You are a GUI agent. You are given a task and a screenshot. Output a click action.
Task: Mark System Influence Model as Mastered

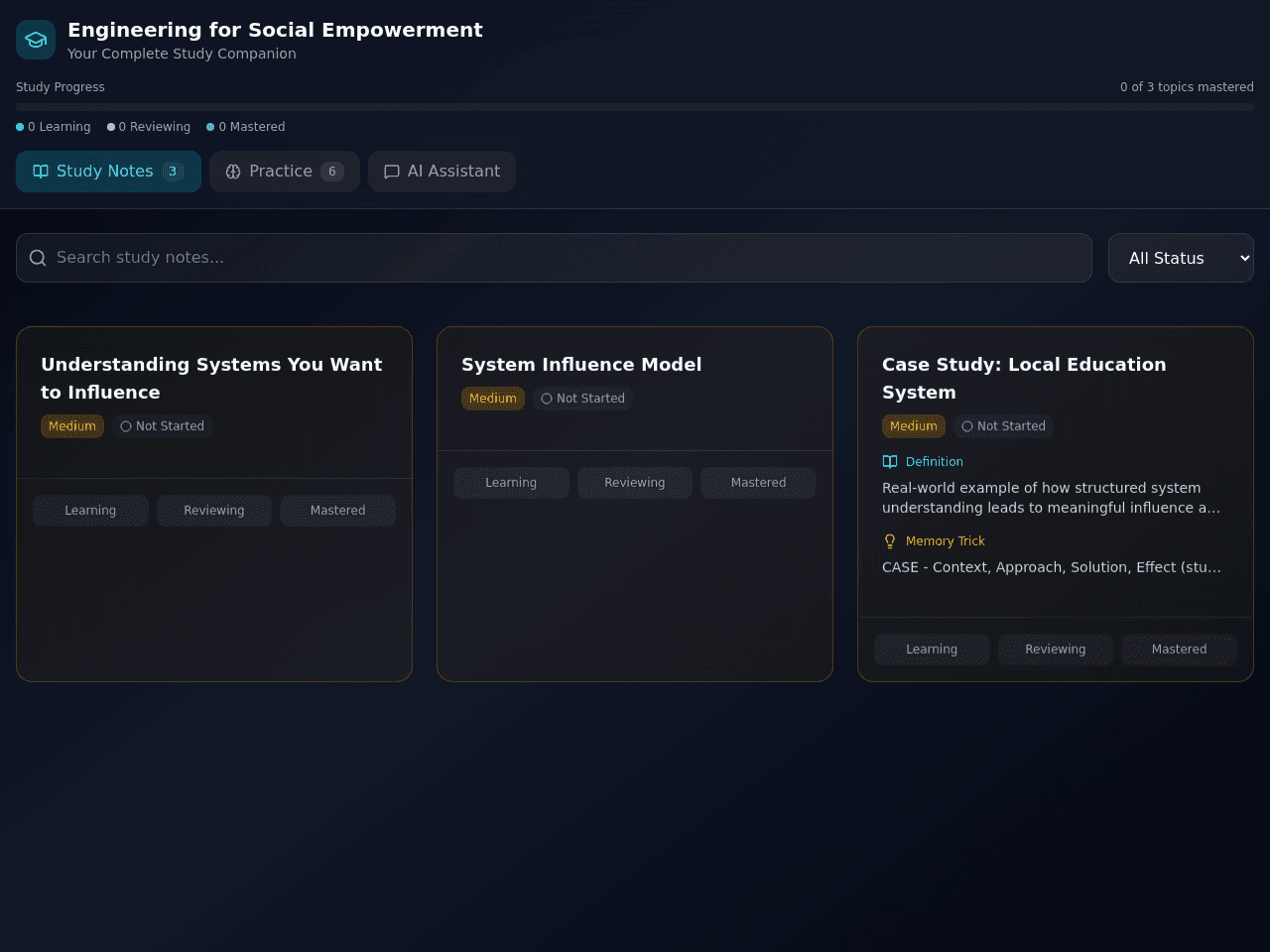[x=758, y=483]
